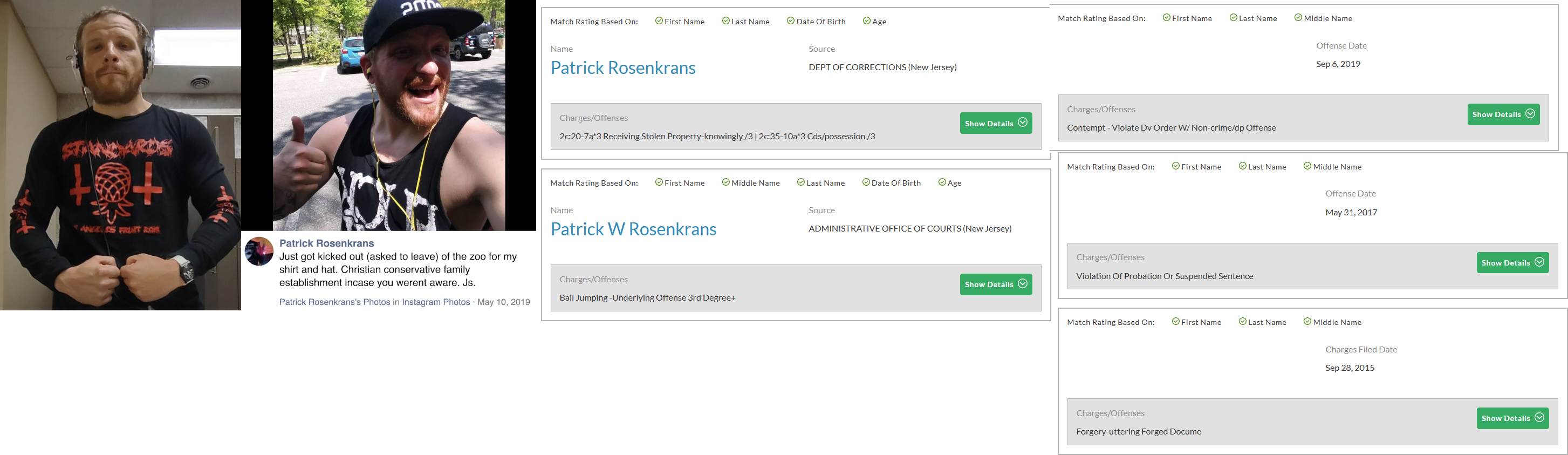Click the First Name check icon on the Sep 28, 2015 record
Viewport: 1568px width, 455px height.
click(x=1175, y=322)
